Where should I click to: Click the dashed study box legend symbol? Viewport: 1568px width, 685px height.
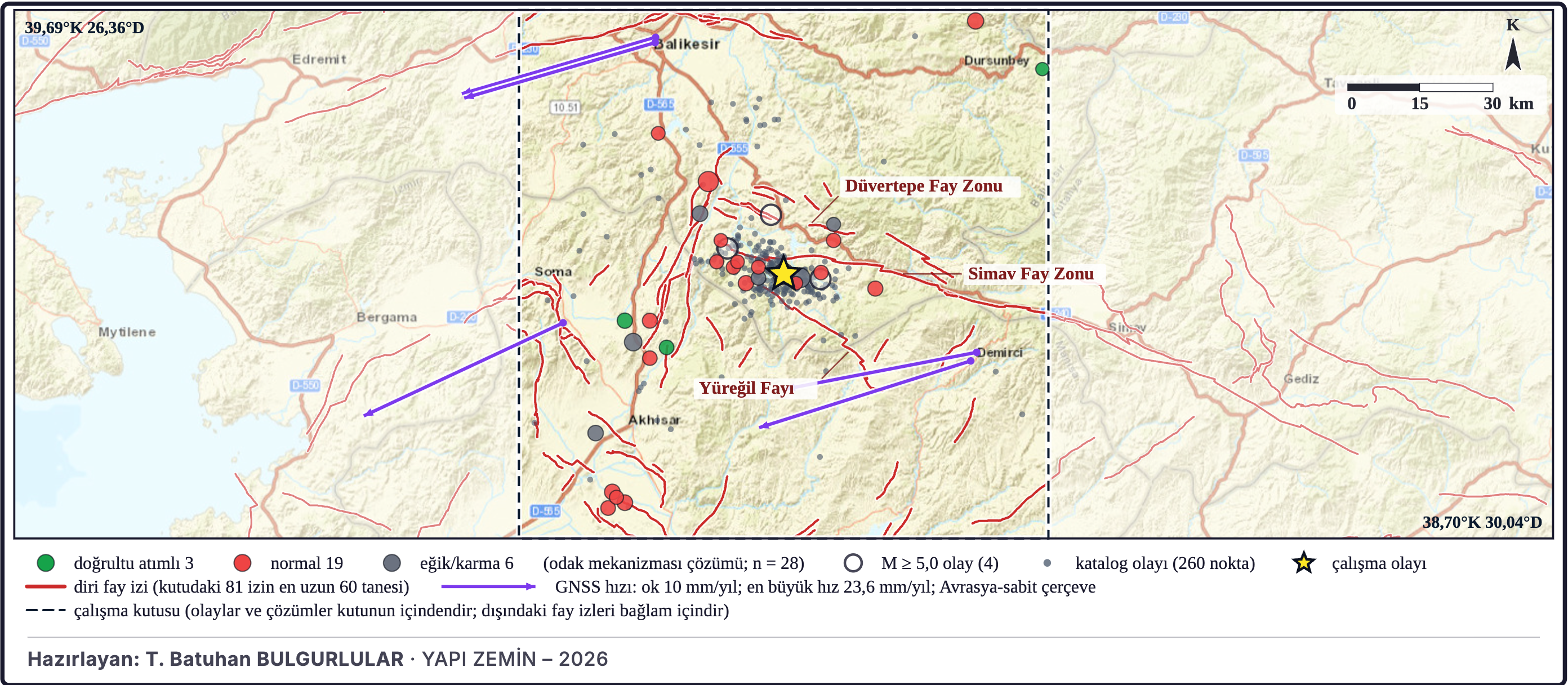(x=46, y=610)
